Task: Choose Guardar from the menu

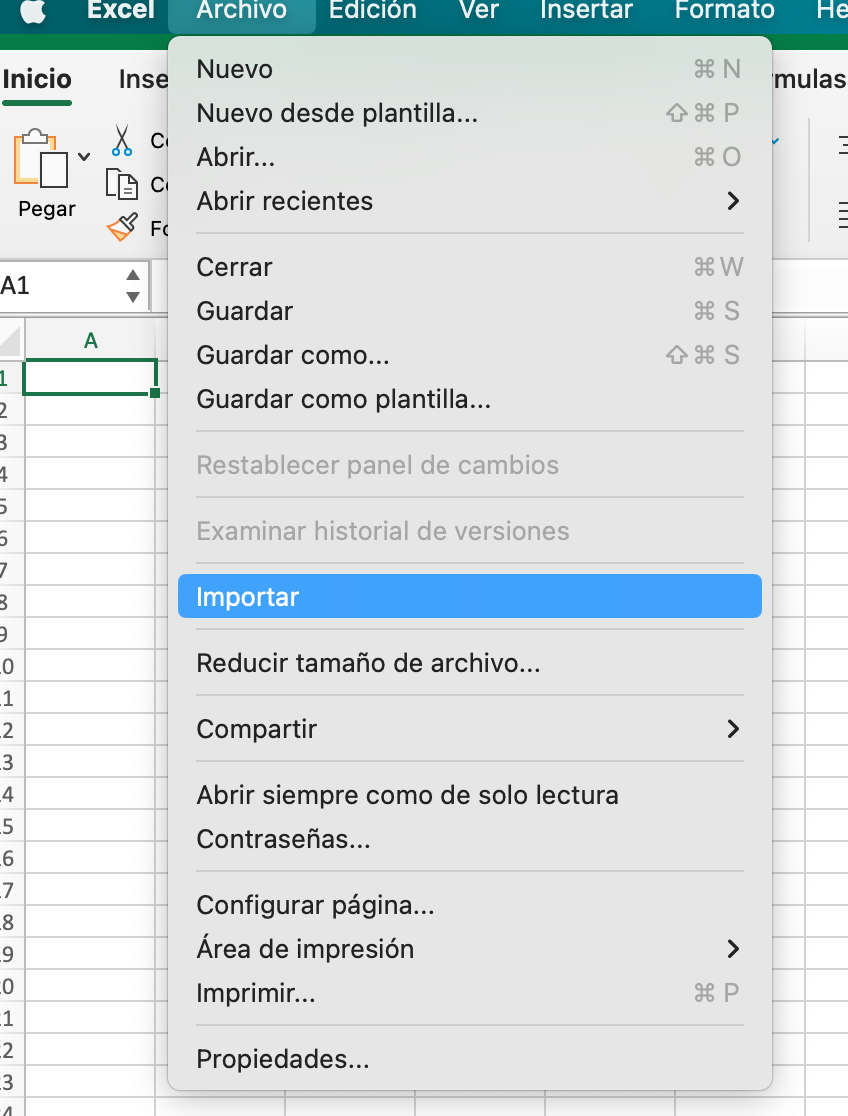Action: point(470,311)
